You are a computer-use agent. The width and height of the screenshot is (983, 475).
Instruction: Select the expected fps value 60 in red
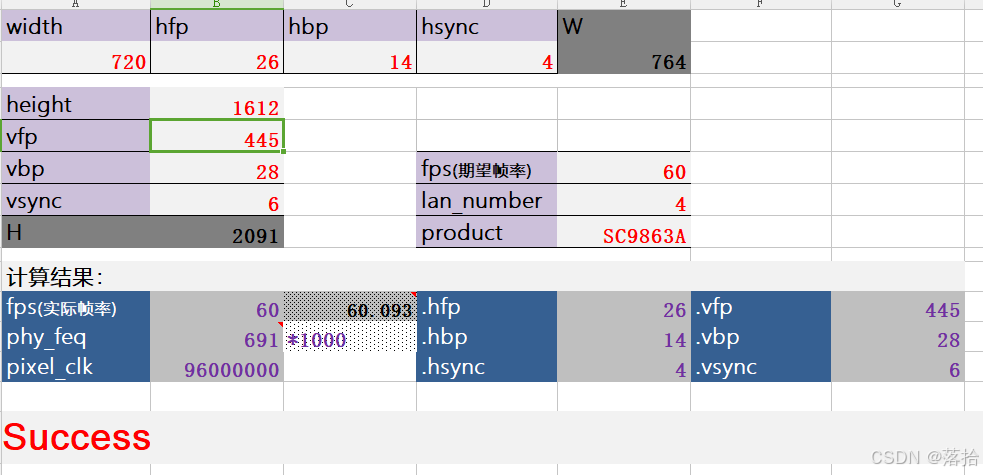click(x=624, y=168)
